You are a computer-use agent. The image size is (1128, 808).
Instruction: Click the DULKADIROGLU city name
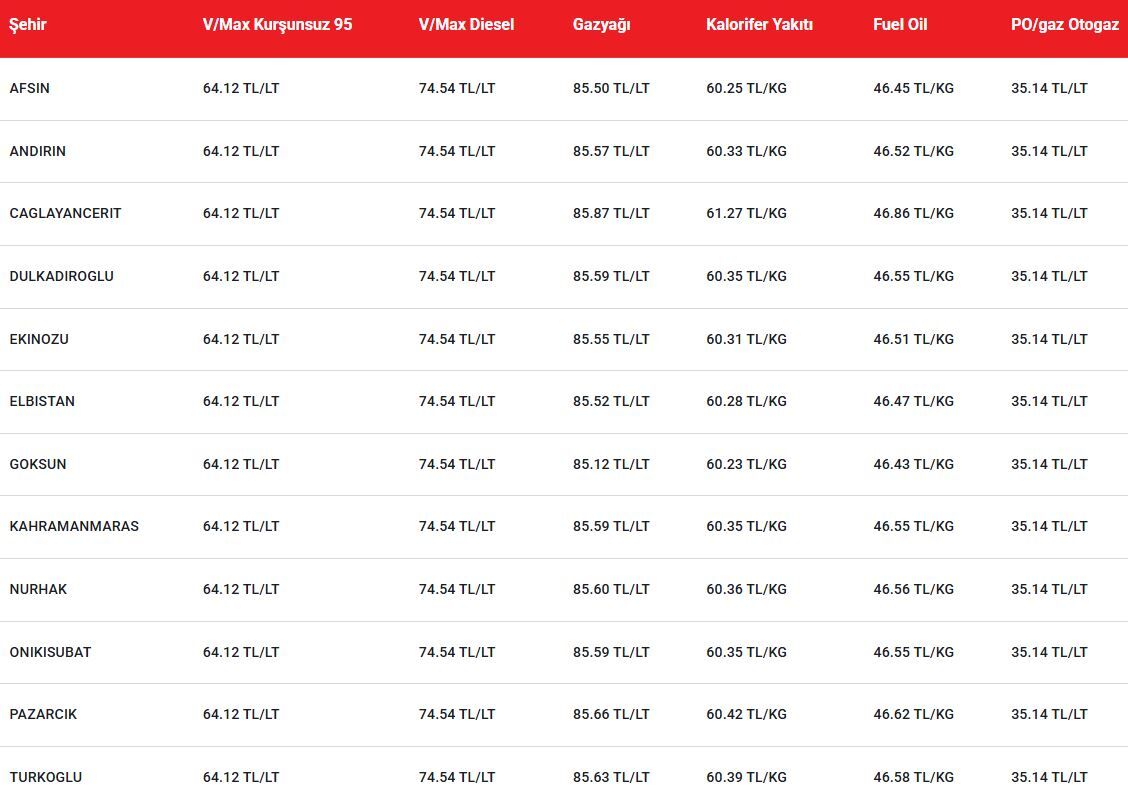[61, 276]
